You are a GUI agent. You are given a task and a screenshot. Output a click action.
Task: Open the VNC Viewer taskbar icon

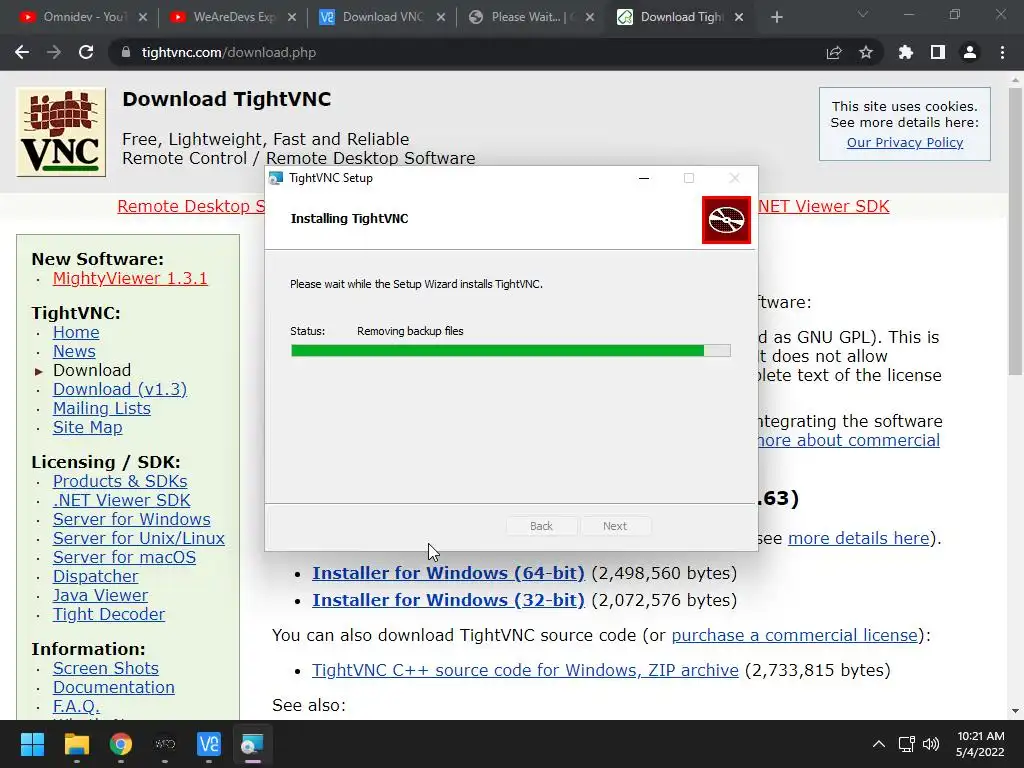pos(209,744)
